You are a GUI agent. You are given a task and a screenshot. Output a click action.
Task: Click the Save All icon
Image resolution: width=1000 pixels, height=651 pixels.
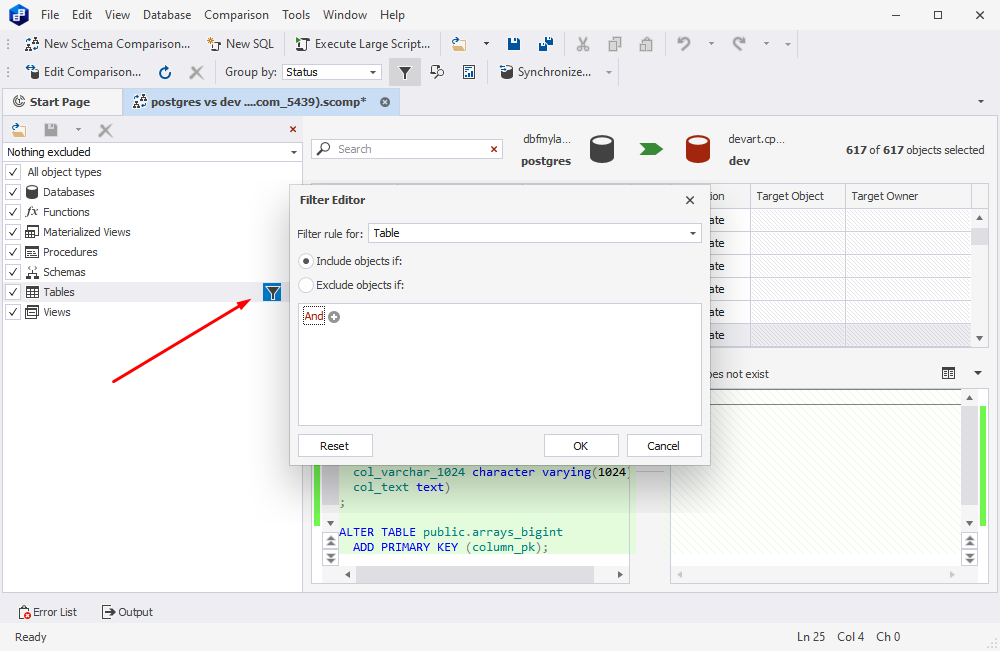[546, 44]
